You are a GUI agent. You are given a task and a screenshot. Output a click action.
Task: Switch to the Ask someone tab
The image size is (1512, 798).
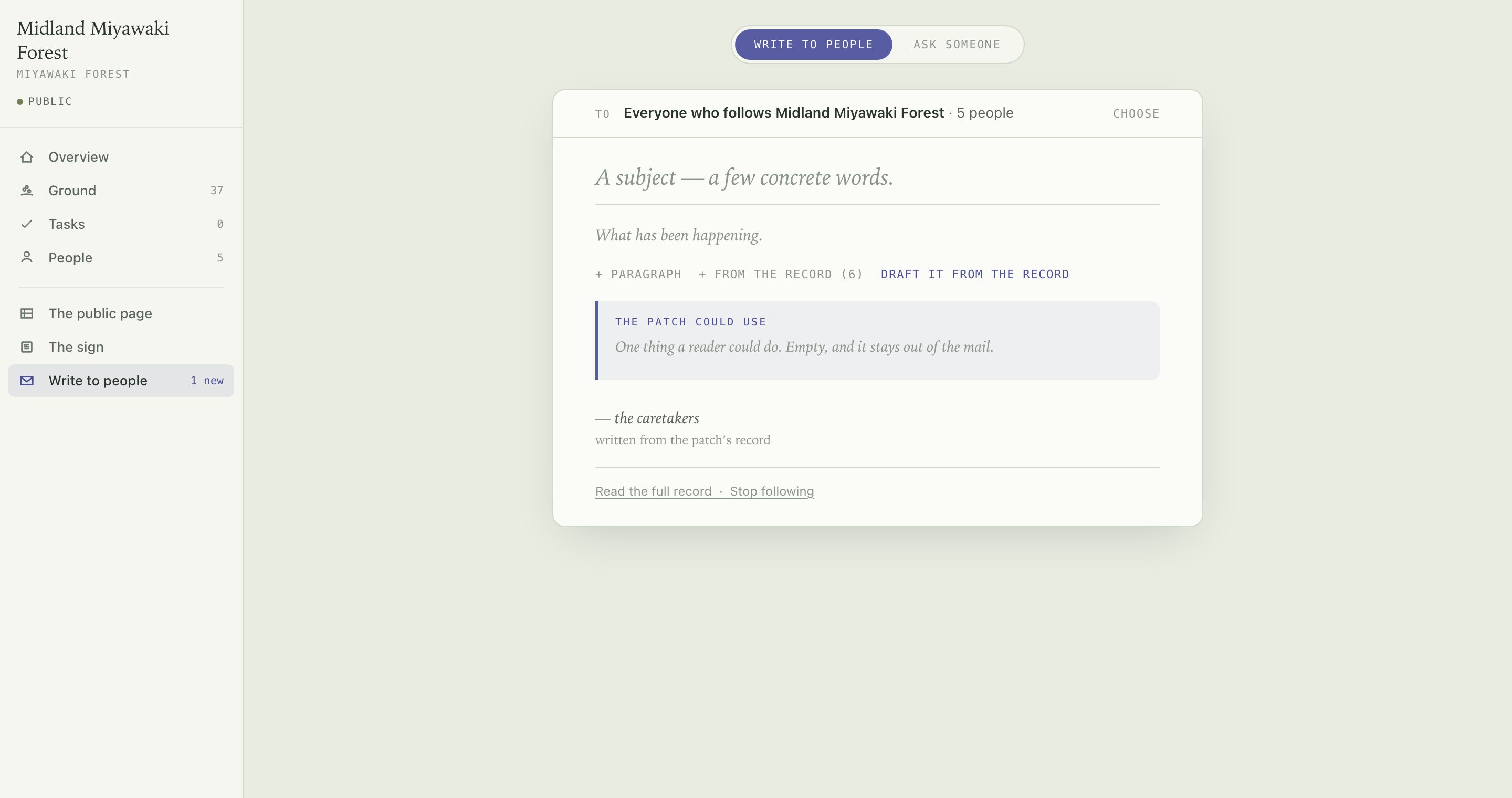tap(957, 45)
